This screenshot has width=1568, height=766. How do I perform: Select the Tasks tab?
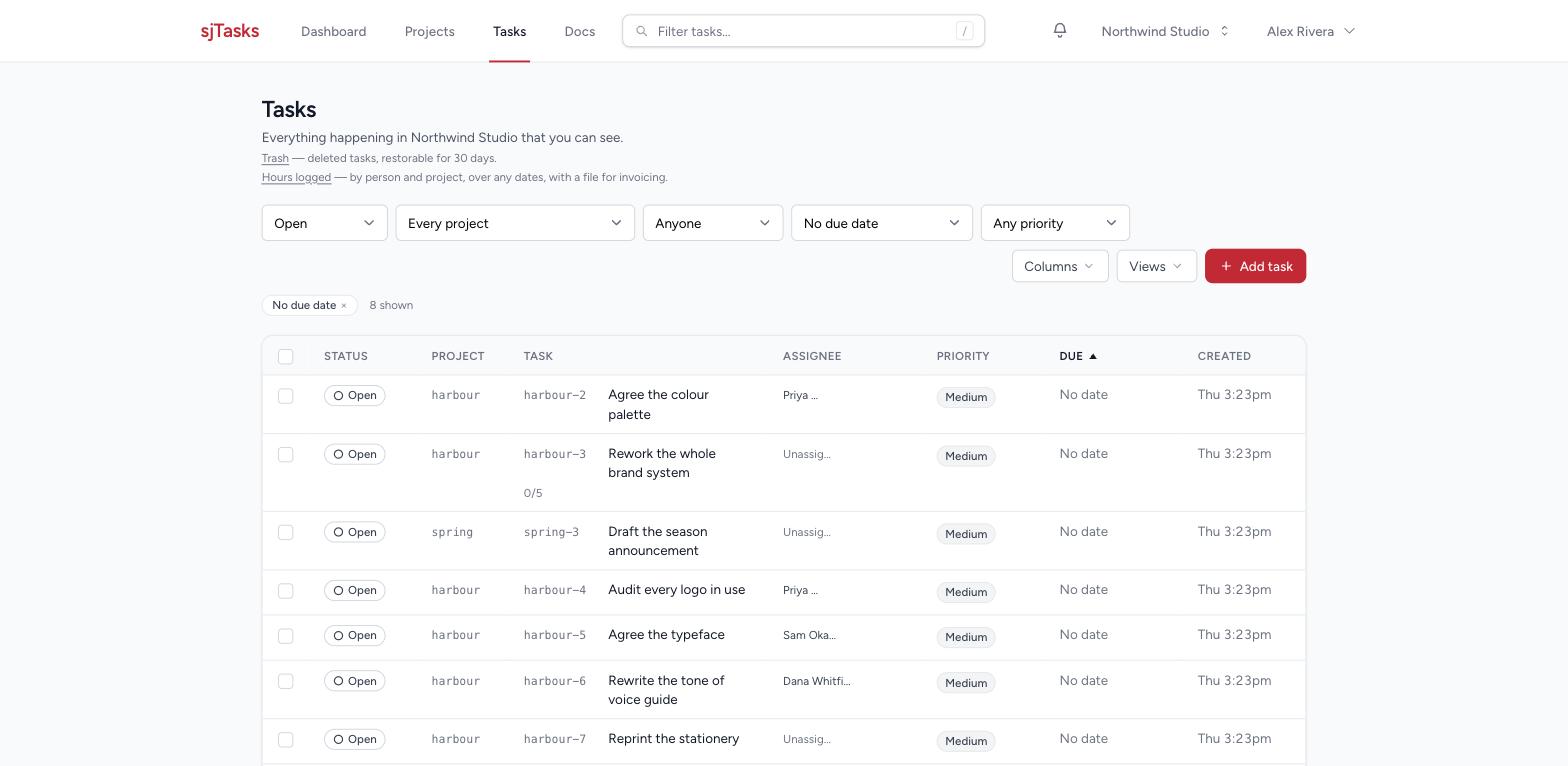pyautogui.click(x=509, y=31)
